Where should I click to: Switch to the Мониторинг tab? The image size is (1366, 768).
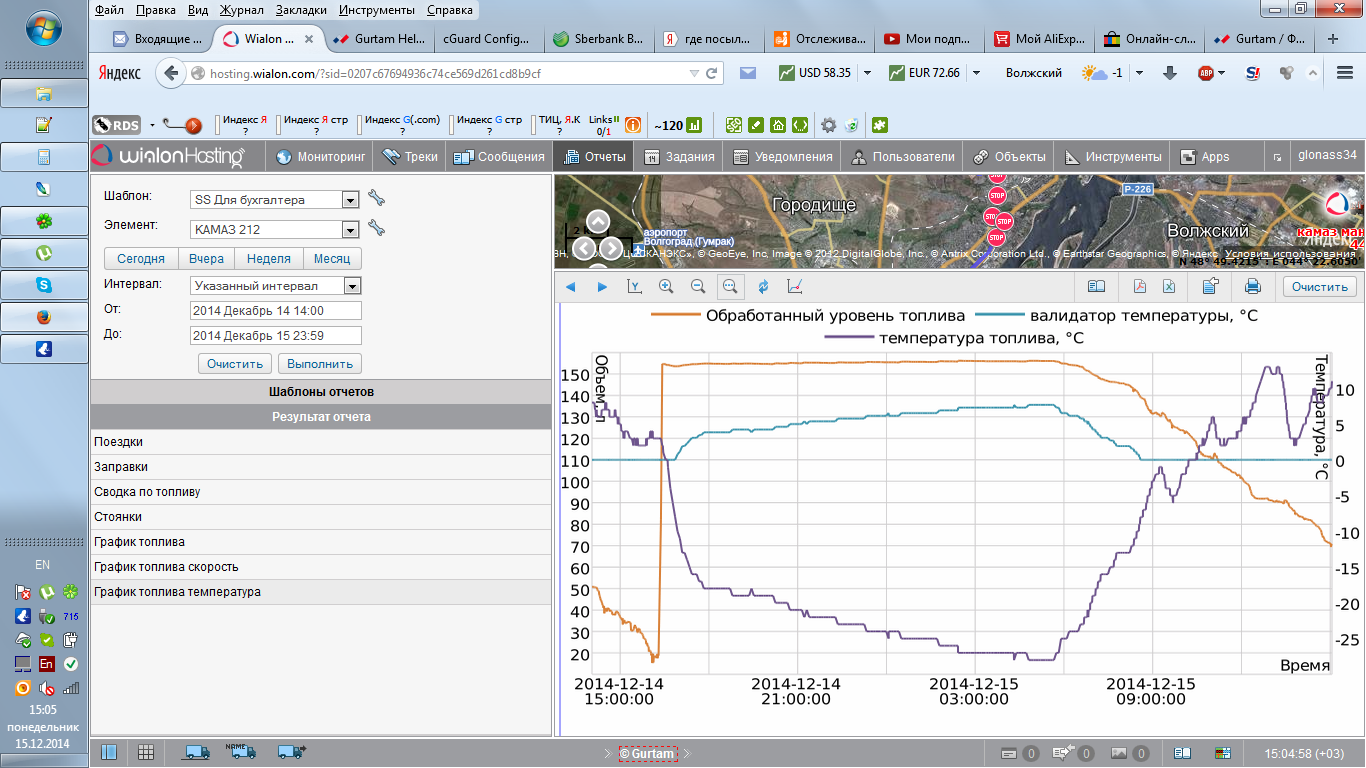tap(321, 157)
